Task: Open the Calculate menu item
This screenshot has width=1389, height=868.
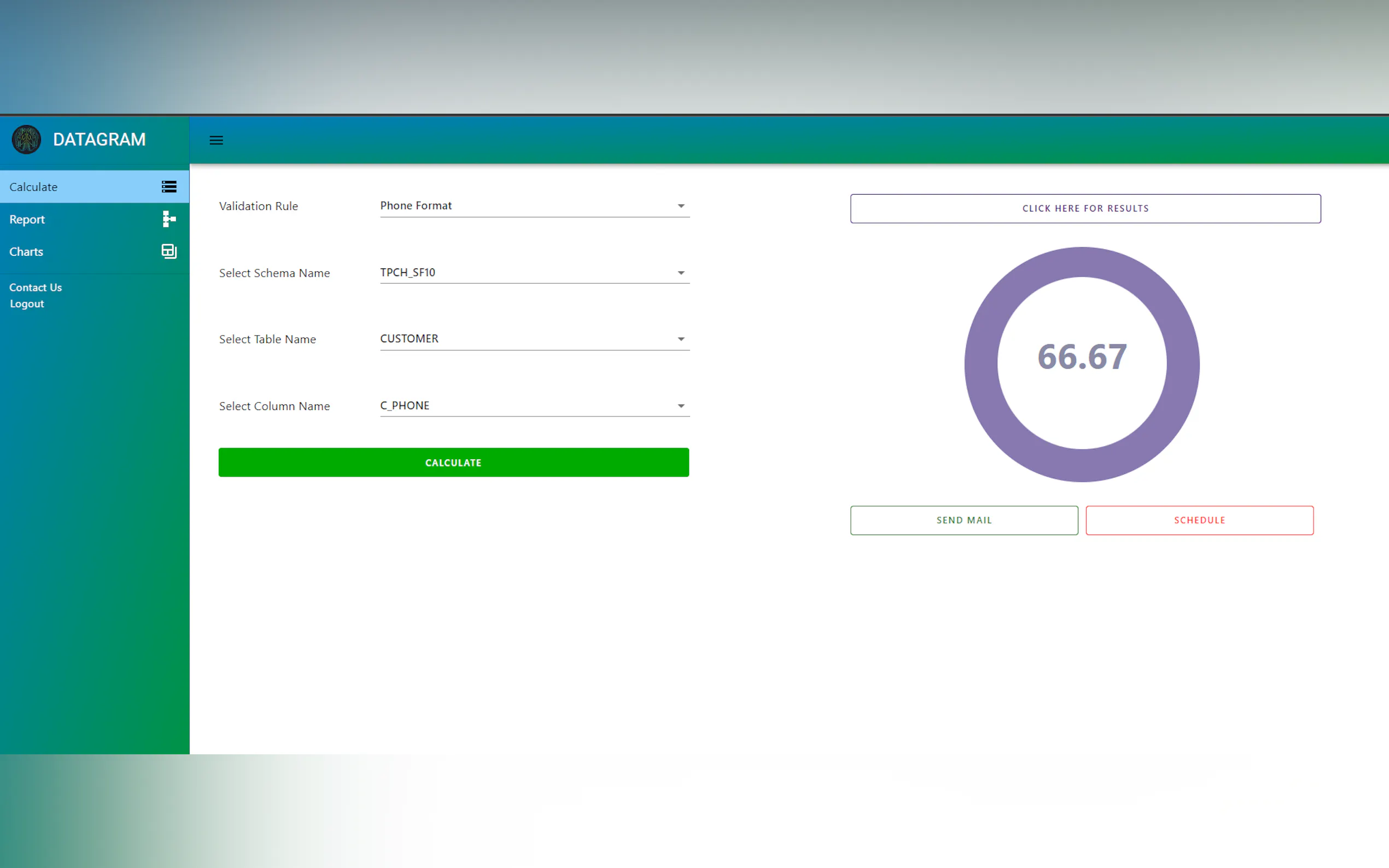Action: [33, 187]
